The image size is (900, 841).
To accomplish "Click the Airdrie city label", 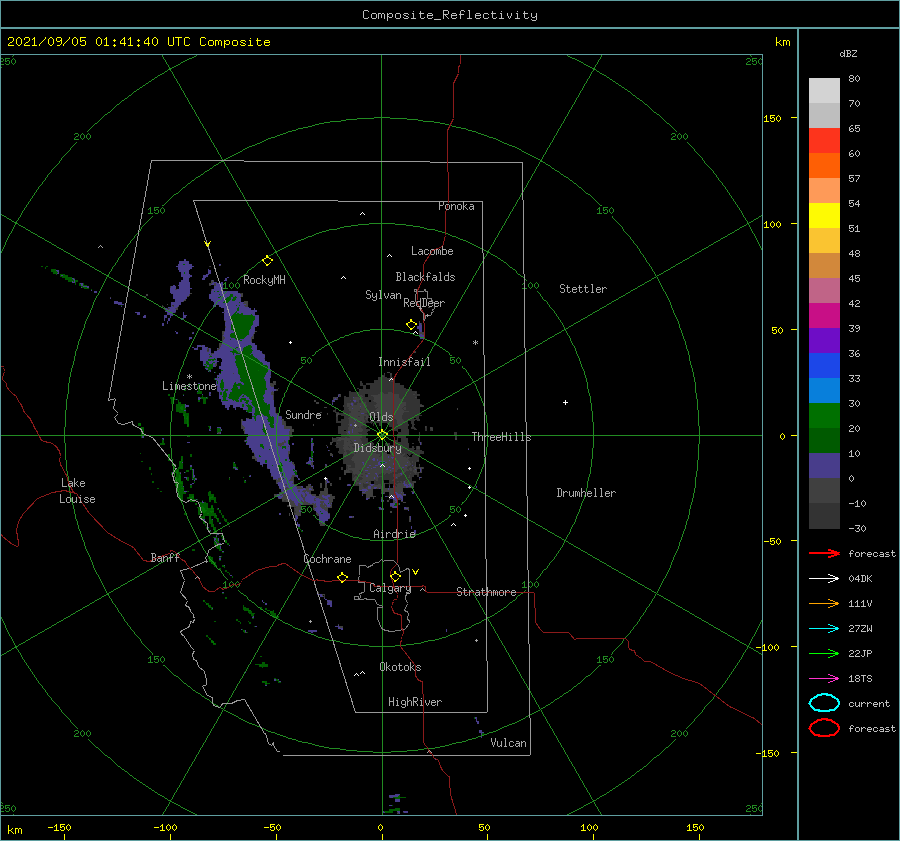I will (394, 534).
